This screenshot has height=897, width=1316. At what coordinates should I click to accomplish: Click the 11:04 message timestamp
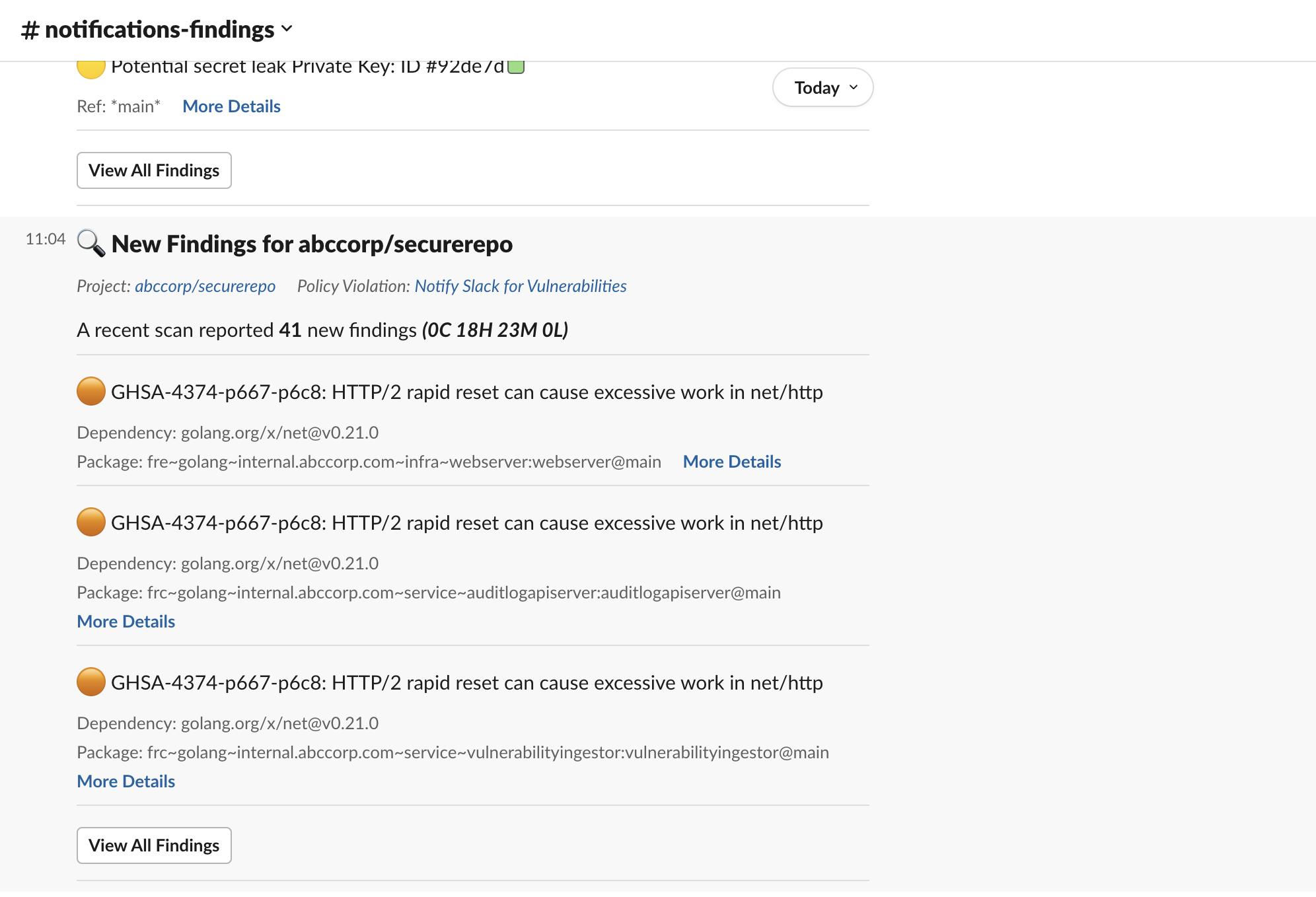tap(45, 239)
